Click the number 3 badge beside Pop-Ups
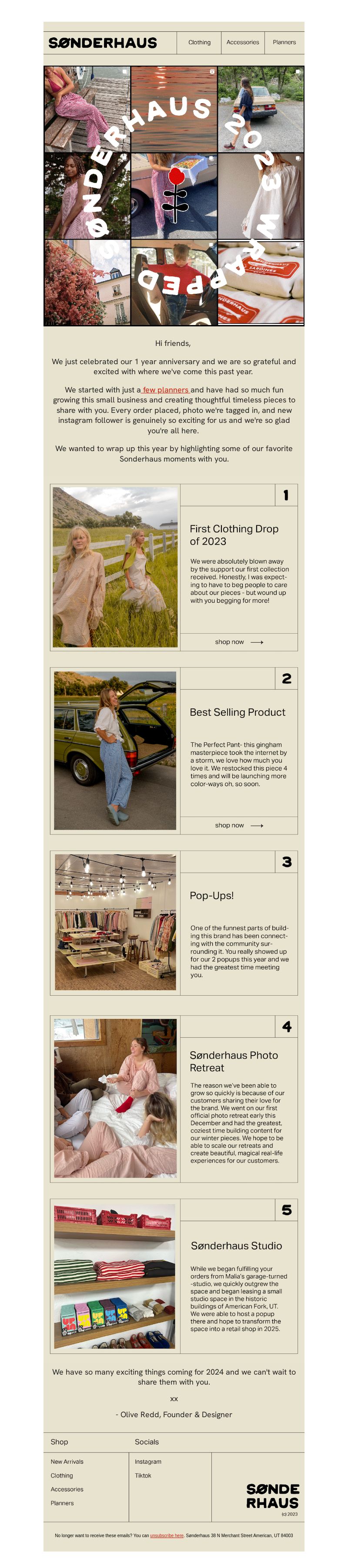Image resolution: width=348 pixels, height=1568 pixels. click(286, 861)
